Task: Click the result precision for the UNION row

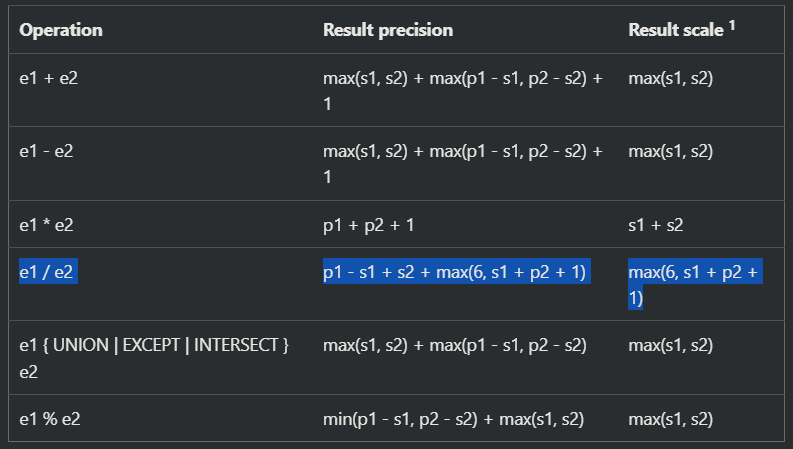Action: click(x=454, y=345)
